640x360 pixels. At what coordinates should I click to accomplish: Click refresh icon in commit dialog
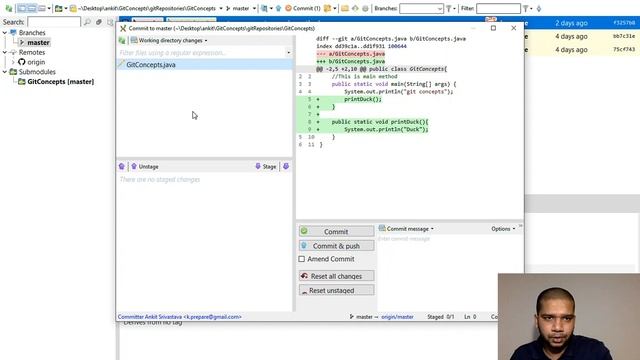[122, 40]
